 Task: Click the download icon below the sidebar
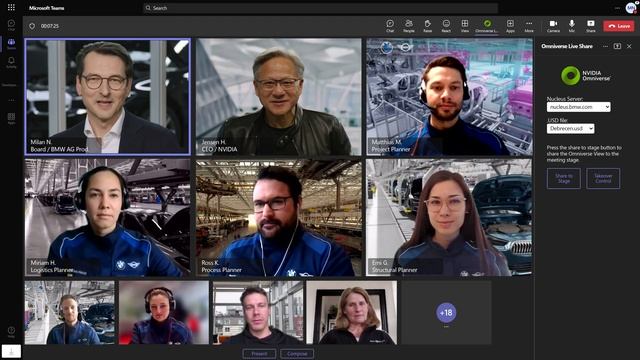(x=11, y=351)
